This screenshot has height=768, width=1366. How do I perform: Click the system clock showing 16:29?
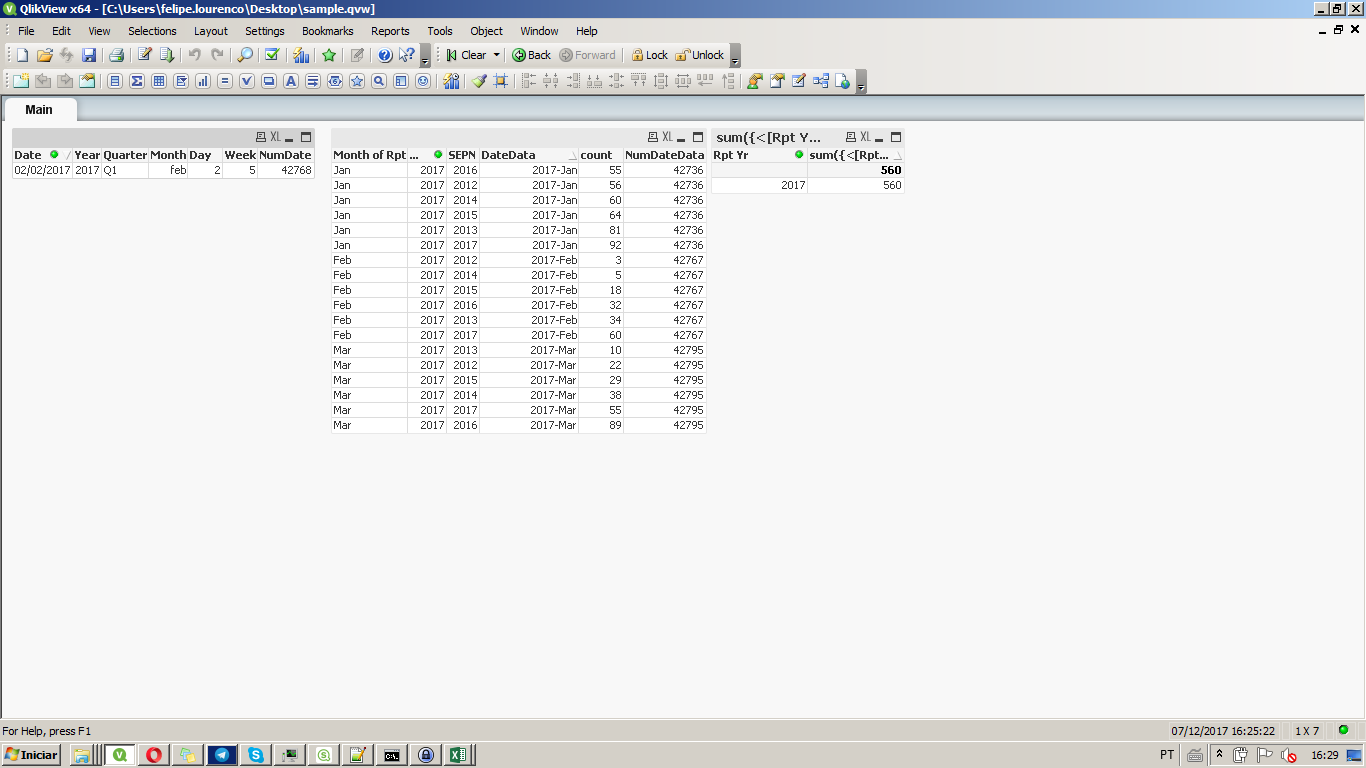click(x=1325, y=755)
